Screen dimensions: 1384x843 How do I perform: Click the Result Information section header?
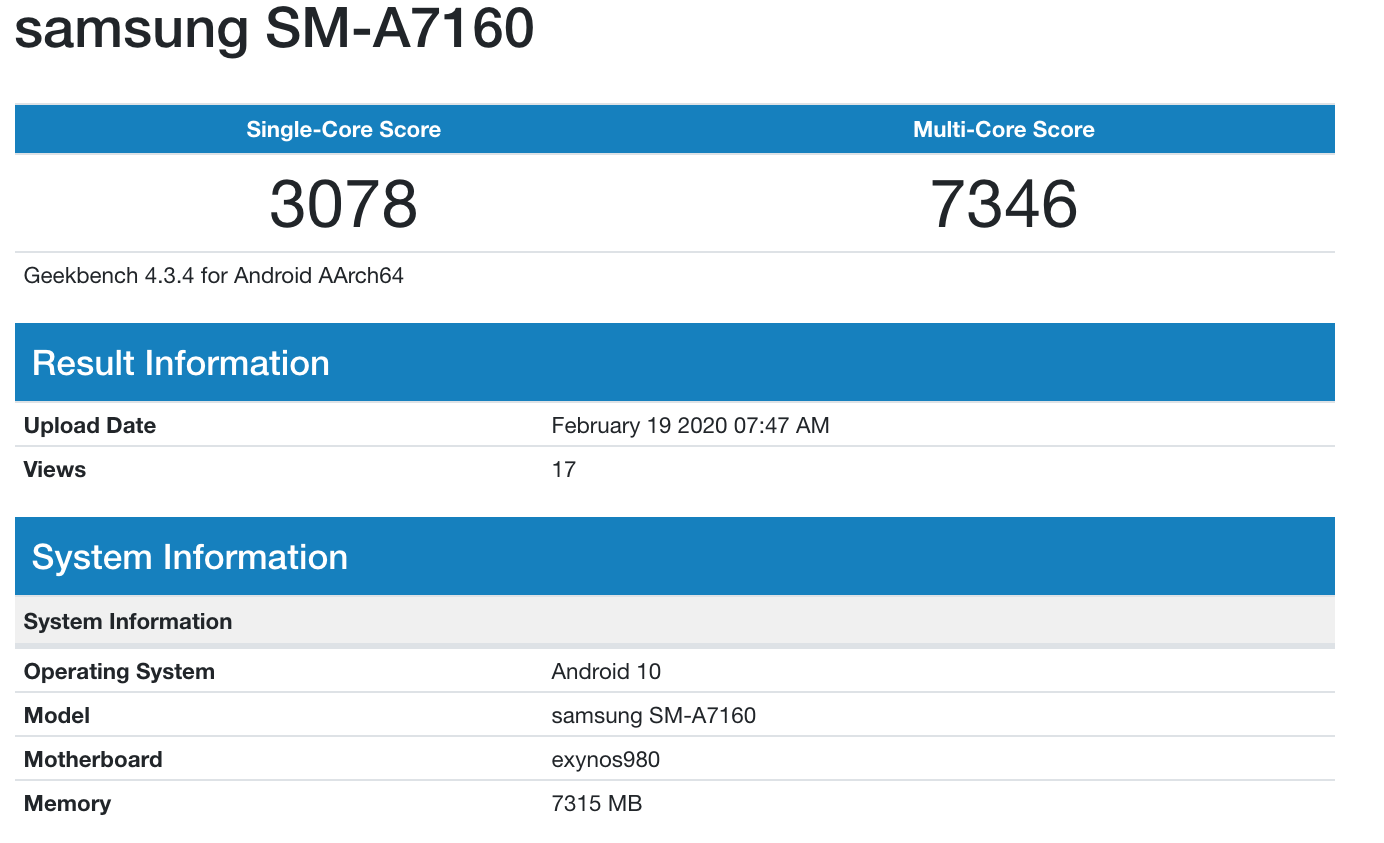click(x=181, y=363)
